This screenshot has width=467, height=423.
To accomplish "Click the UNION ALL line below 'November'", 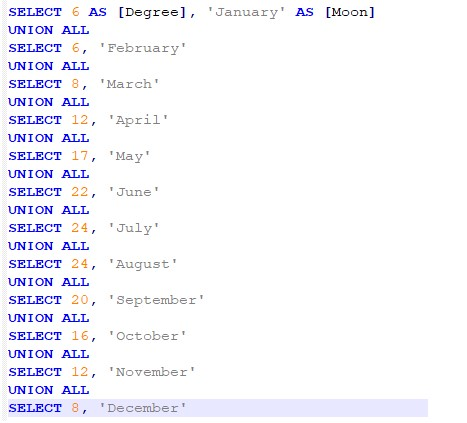I will [x=49, y=390].
